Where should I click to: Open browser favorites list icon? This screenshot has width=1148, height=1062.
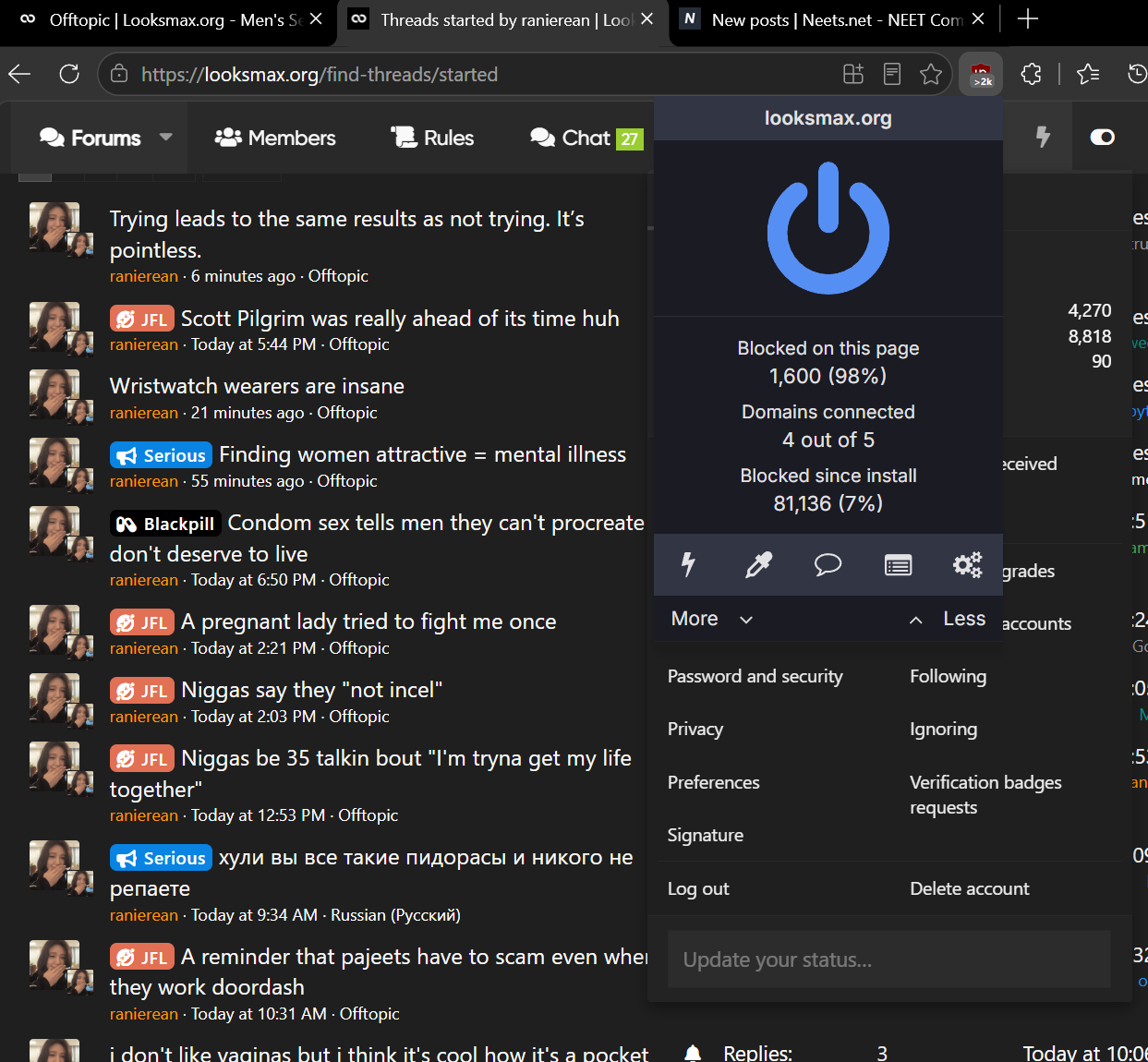tap(1088, 74)
